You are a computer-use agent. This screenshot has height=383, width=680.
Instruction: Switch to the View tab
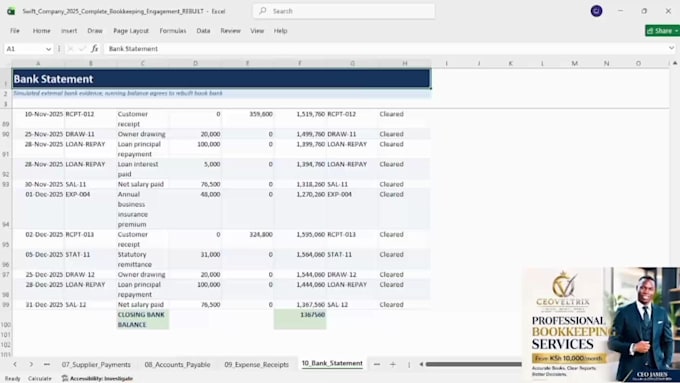[257, 31]
